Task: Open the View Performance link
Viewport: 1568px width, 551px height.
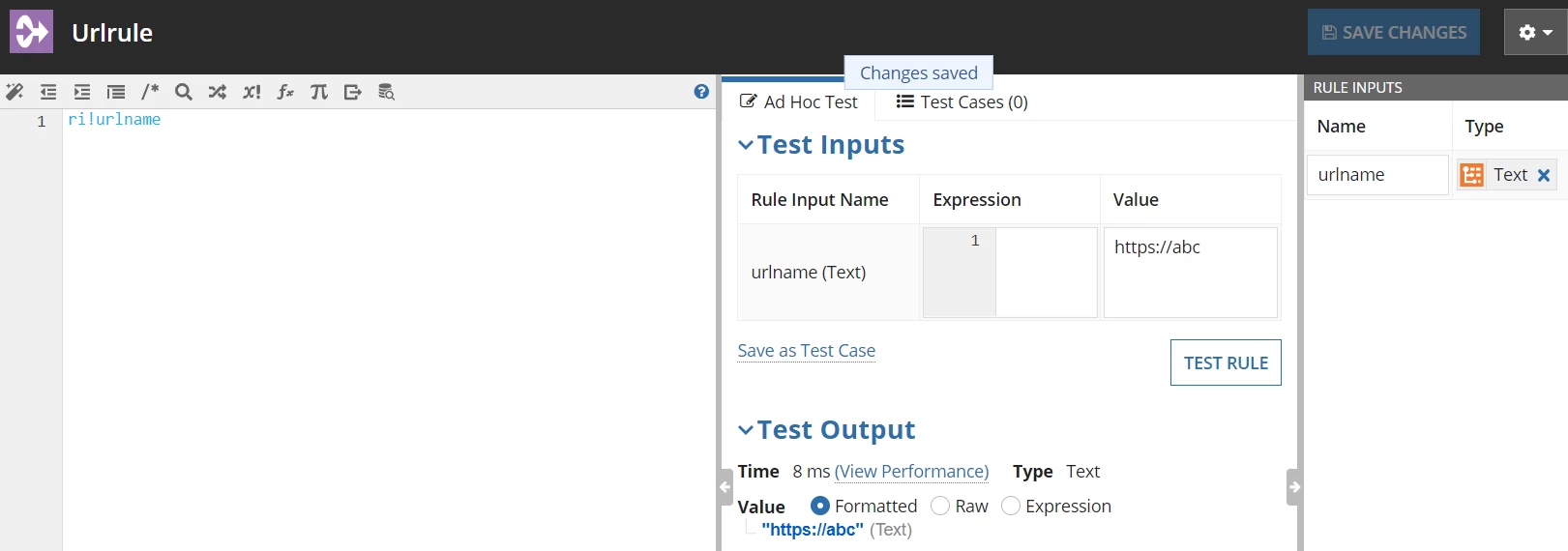Action: pos(911,472)
